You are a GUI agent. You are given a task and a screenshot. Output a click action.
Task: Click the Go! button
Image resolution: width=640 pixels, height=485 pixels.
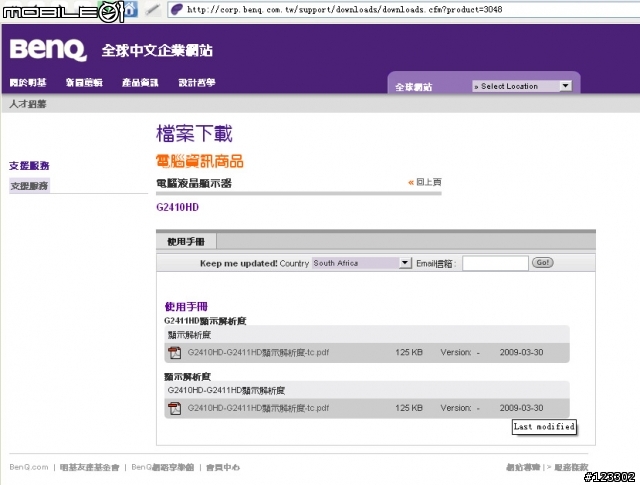pos(542,263)
